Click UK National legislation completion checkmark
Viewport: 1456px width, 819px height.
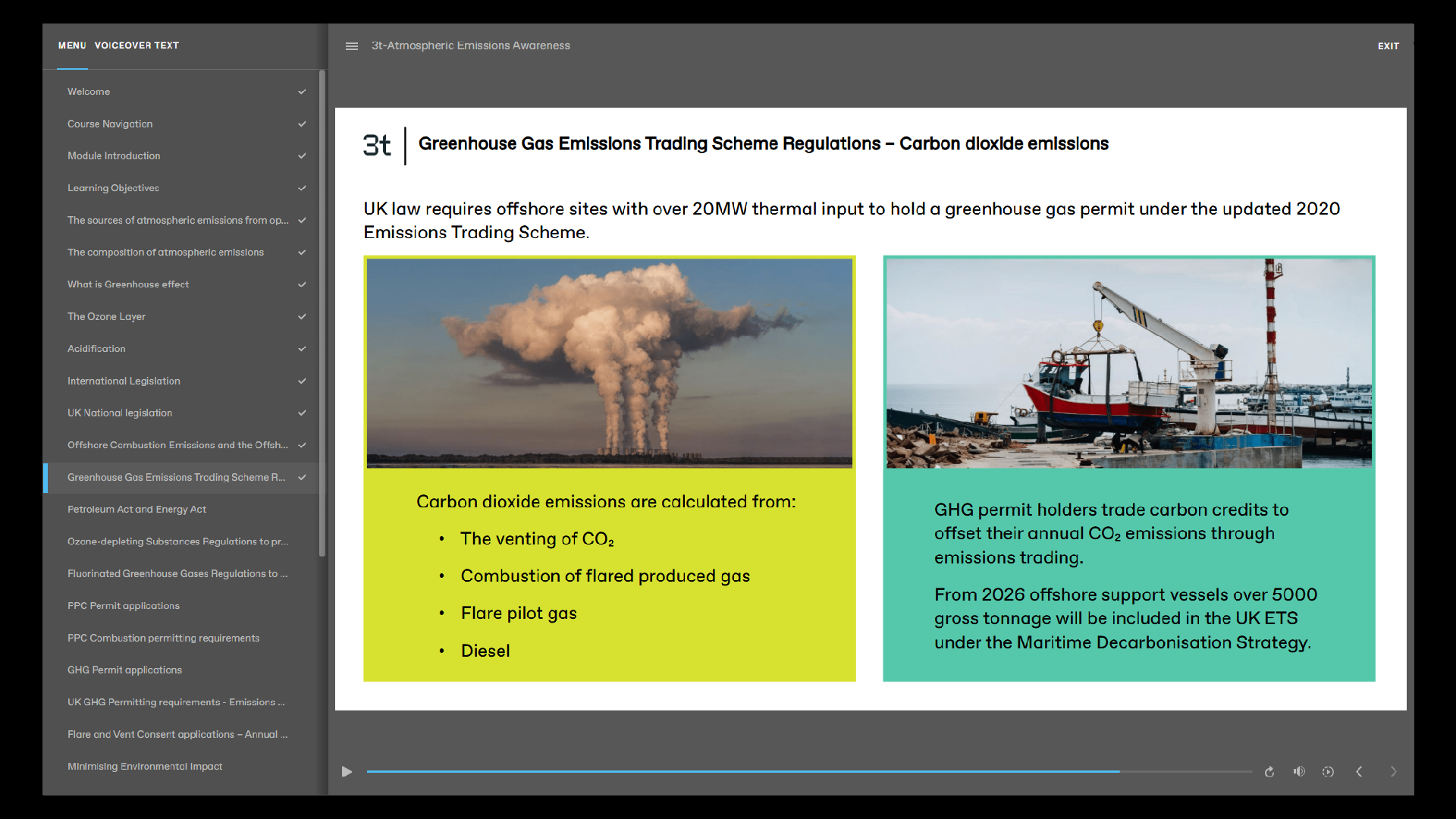pos(302,413)
